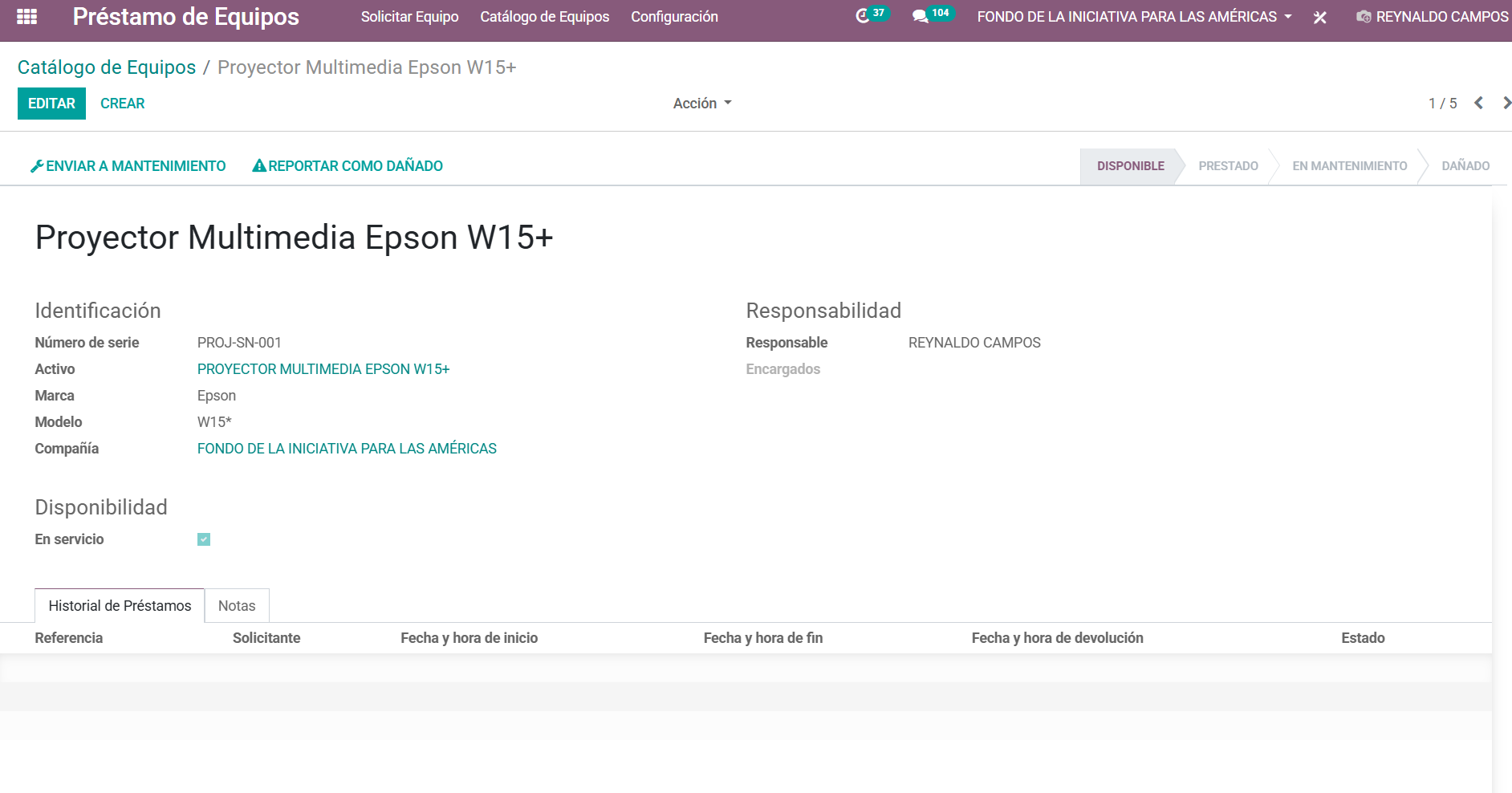Click the record title Proyector Multimedia Epson W15+
1512x793 pixels.
(295, 238)
